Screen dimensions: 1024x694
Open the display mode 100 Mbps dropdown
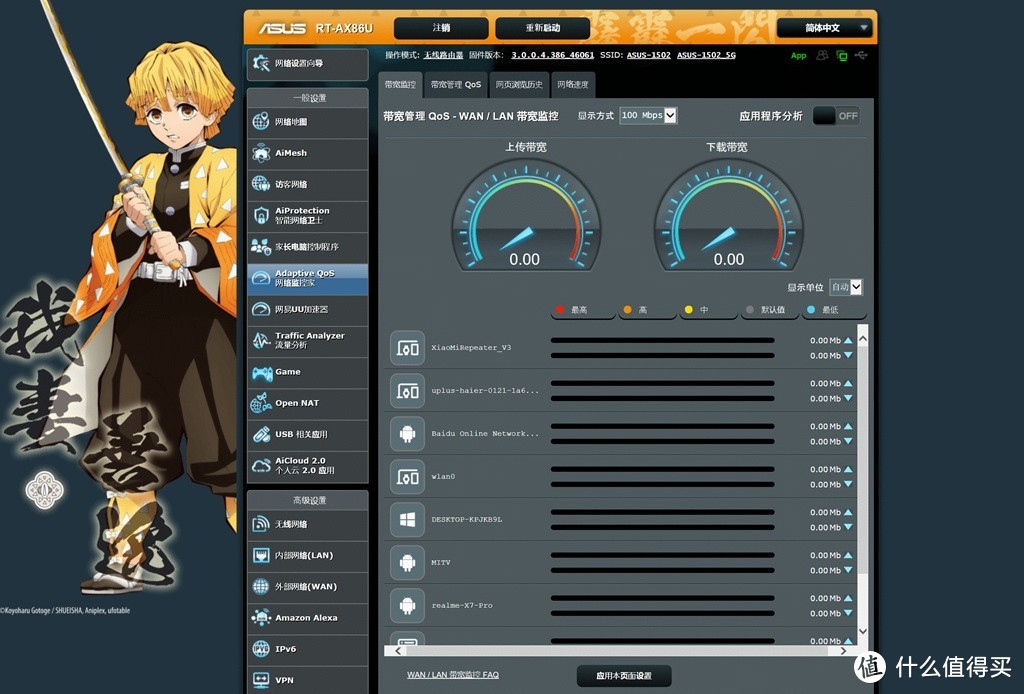(648, 116)
